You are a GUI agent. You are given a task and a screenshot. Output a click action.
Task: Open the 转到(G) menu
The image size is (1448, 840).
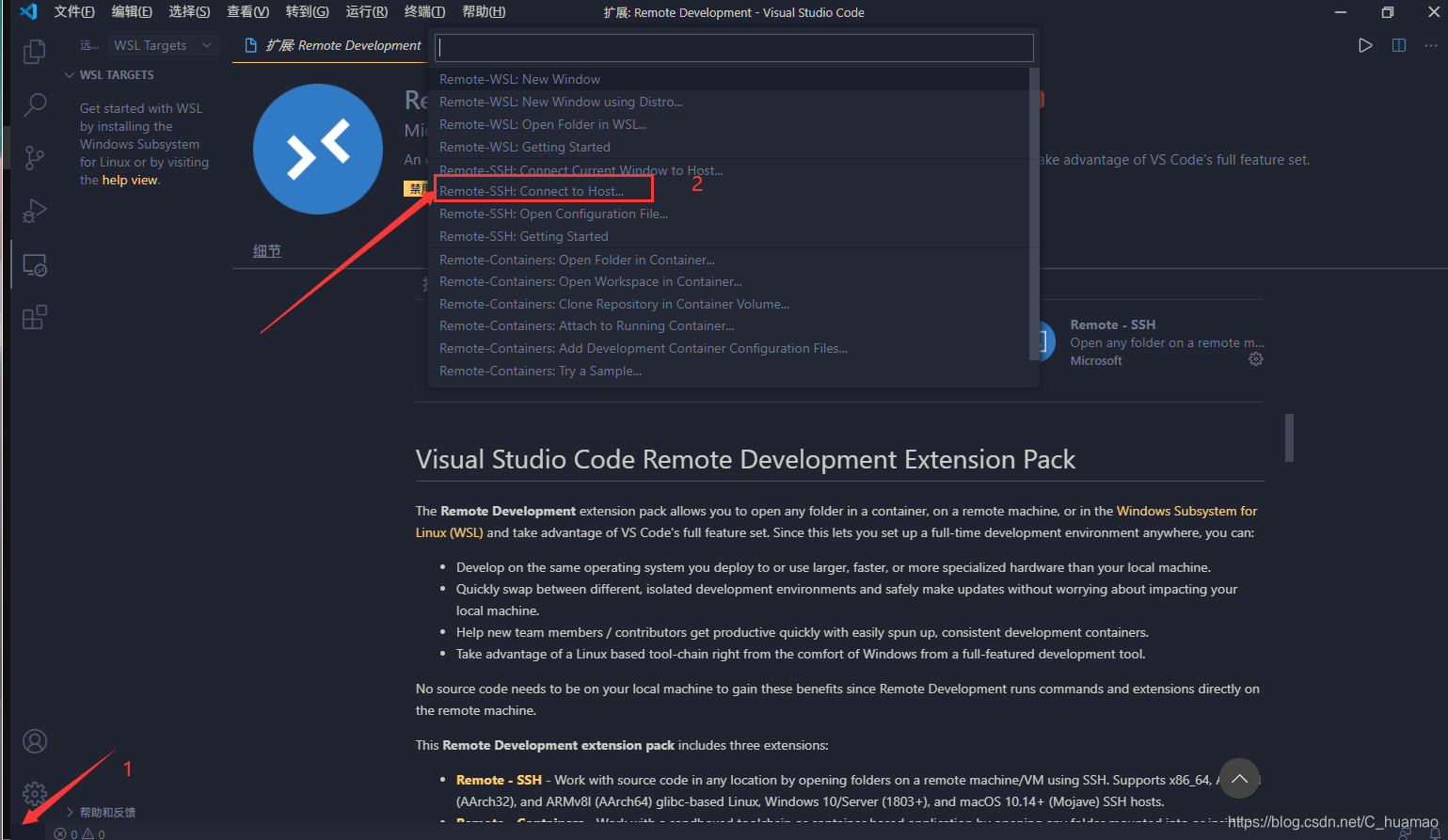pyautogui.click(x=307, y=12)
